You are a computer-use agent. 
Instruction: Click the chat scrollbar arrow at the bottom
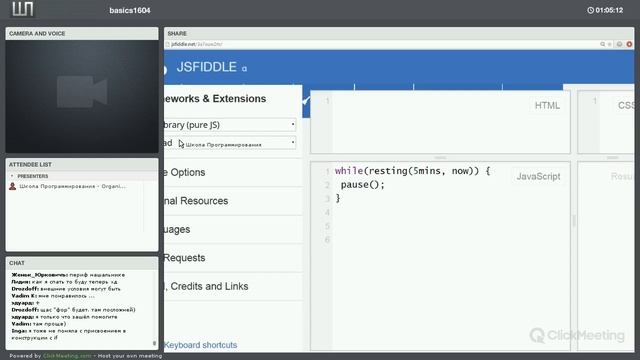(x=154, y=343)
